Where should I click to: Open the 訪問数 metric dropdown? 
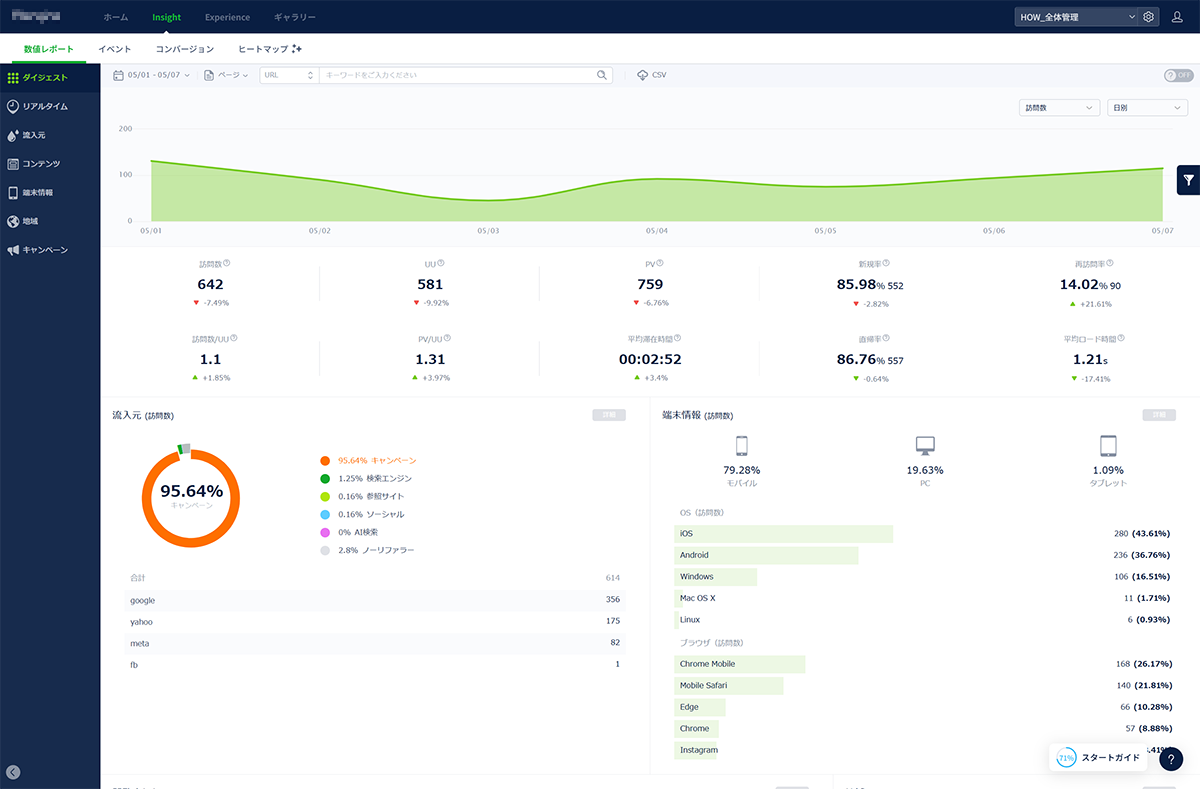click(1058, 107)
